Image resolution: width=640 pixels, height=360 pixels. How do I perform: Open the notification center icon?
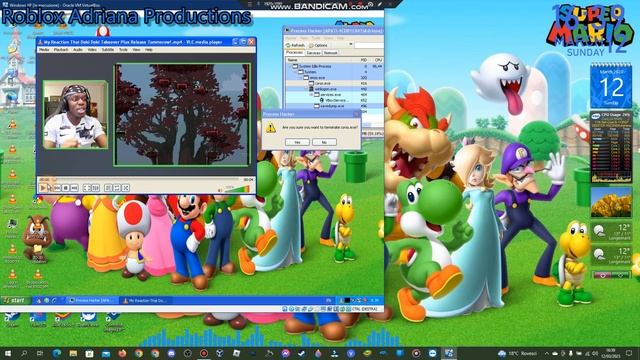[x=629, y=353]
